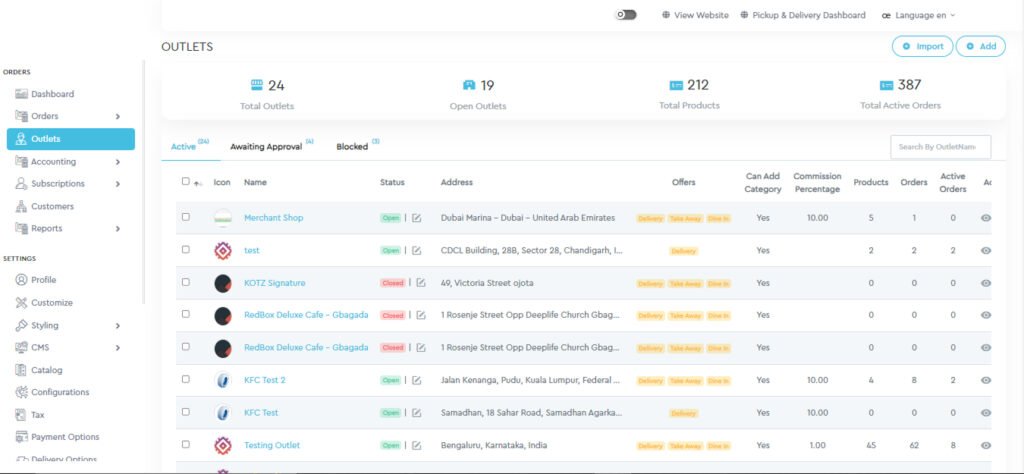Tick the select-all checkbox in table header

tap(186, 182)
